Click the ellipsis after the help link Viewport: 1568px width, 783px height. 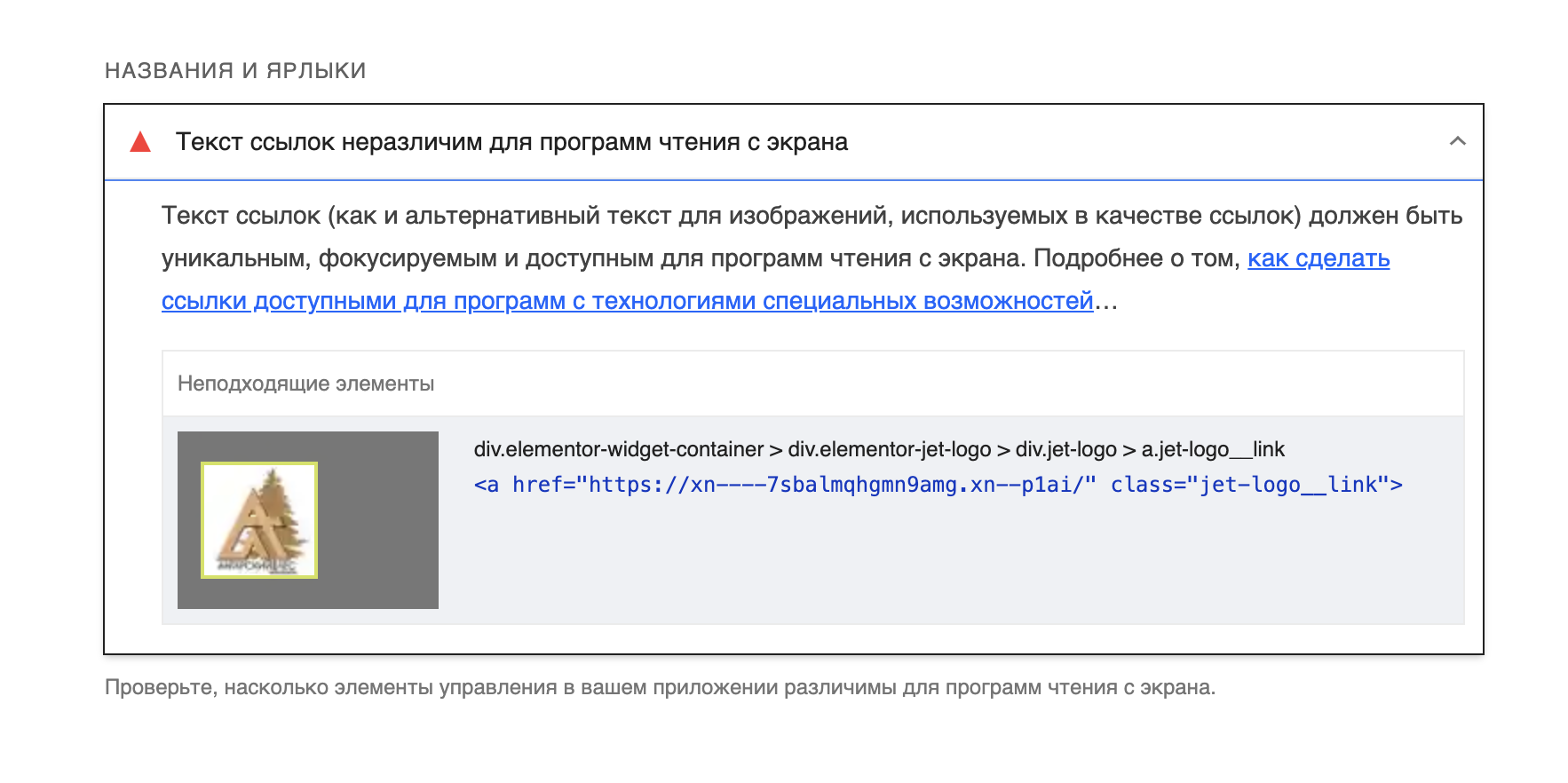click(x=1106, y=303)
